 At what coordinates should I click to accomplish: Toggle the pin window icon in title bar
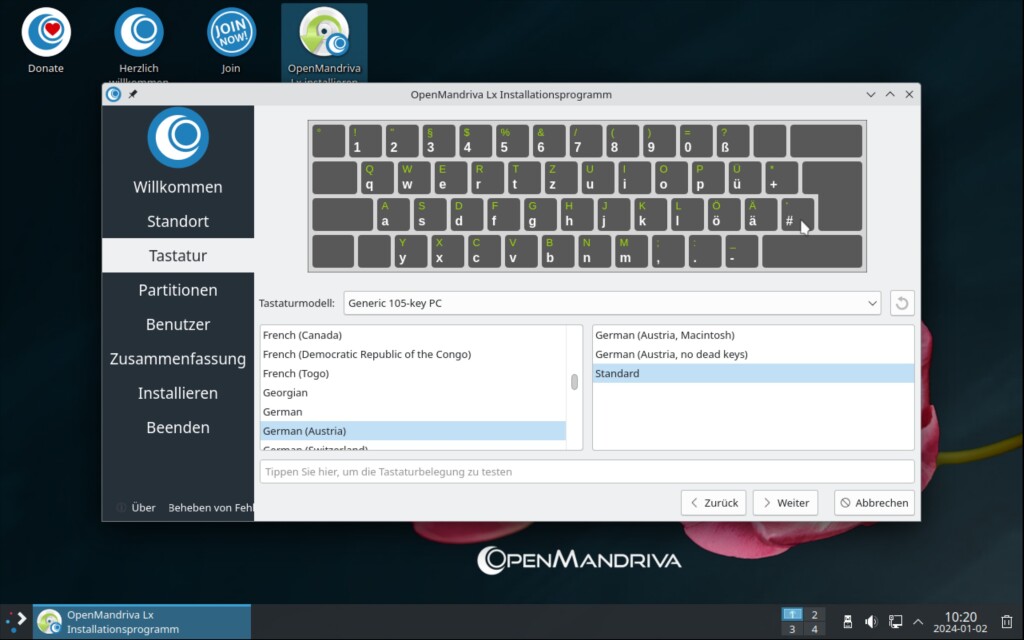pos(133,94)
